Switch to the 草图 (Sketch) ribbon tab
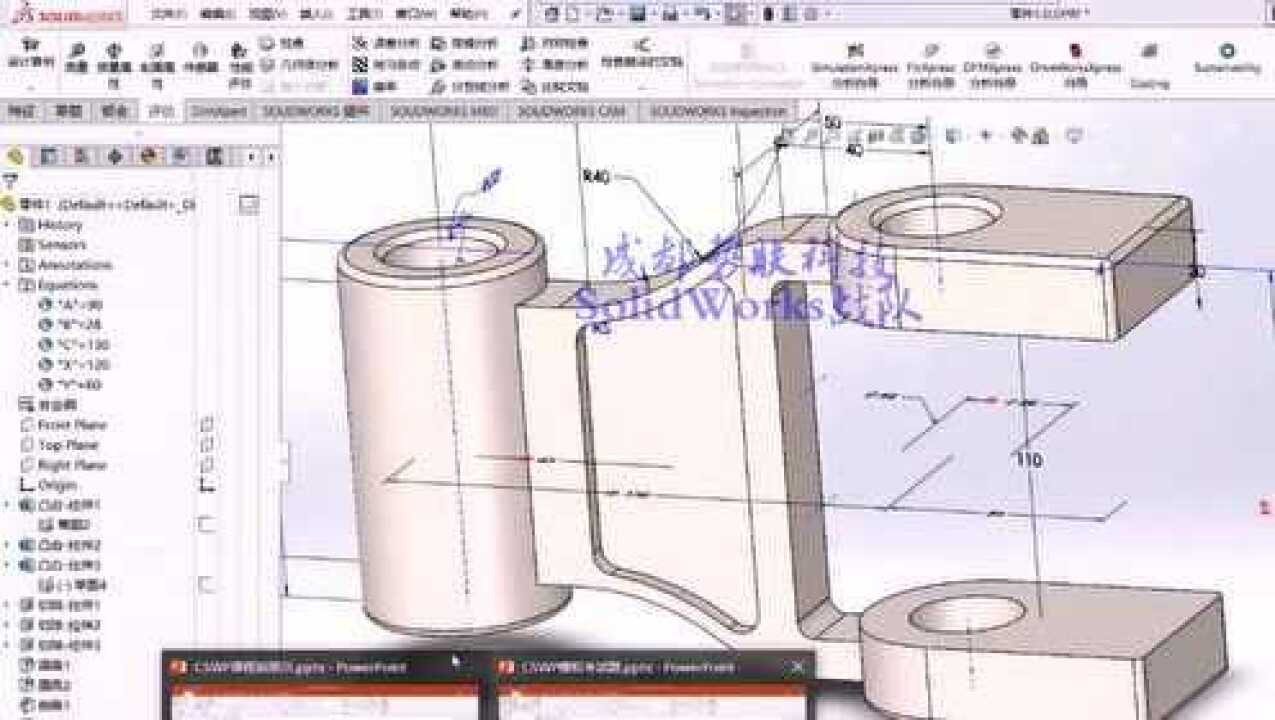Screen dimensions: 1275x720 pos(68,112)
